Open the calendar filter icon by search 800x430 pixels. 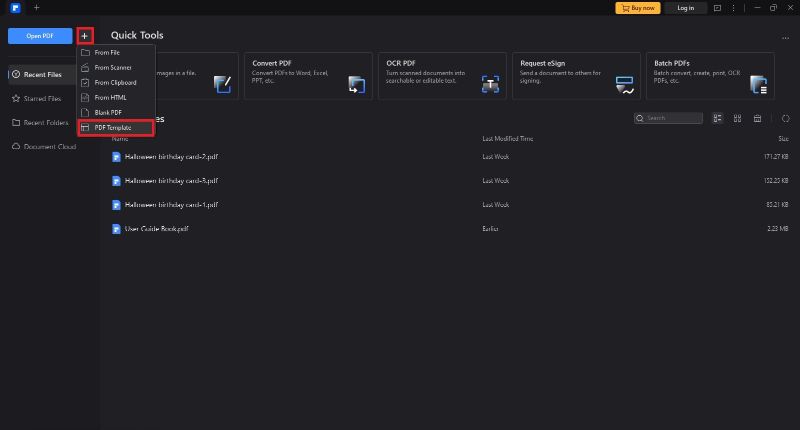[757, 118]
